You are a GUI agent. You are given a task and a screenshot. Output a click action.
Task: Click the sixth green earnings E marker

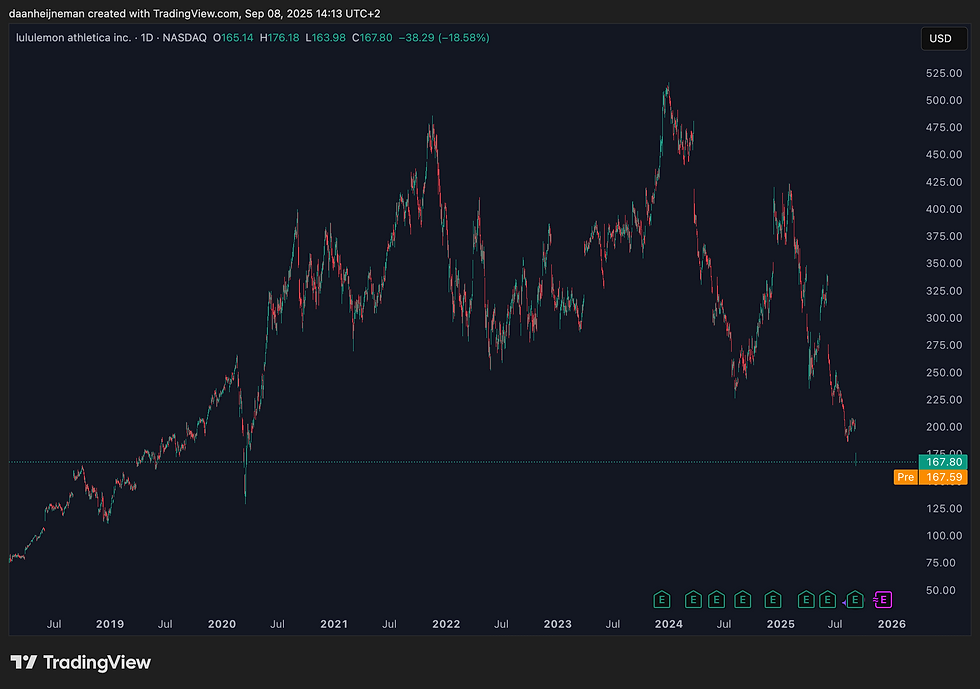pos(806,600)
